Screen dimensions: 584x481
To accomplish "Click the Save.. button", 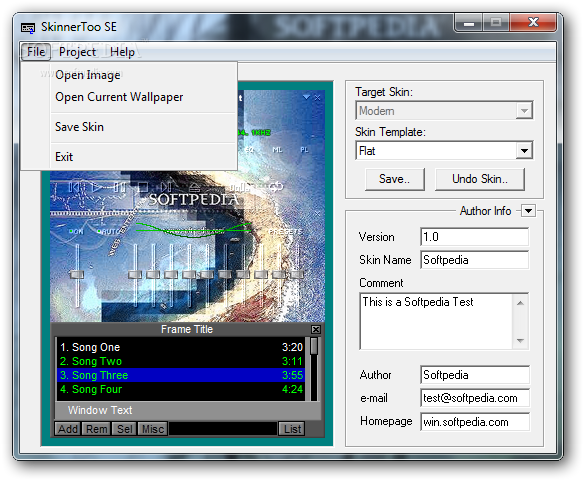I will tap(394, 179).
